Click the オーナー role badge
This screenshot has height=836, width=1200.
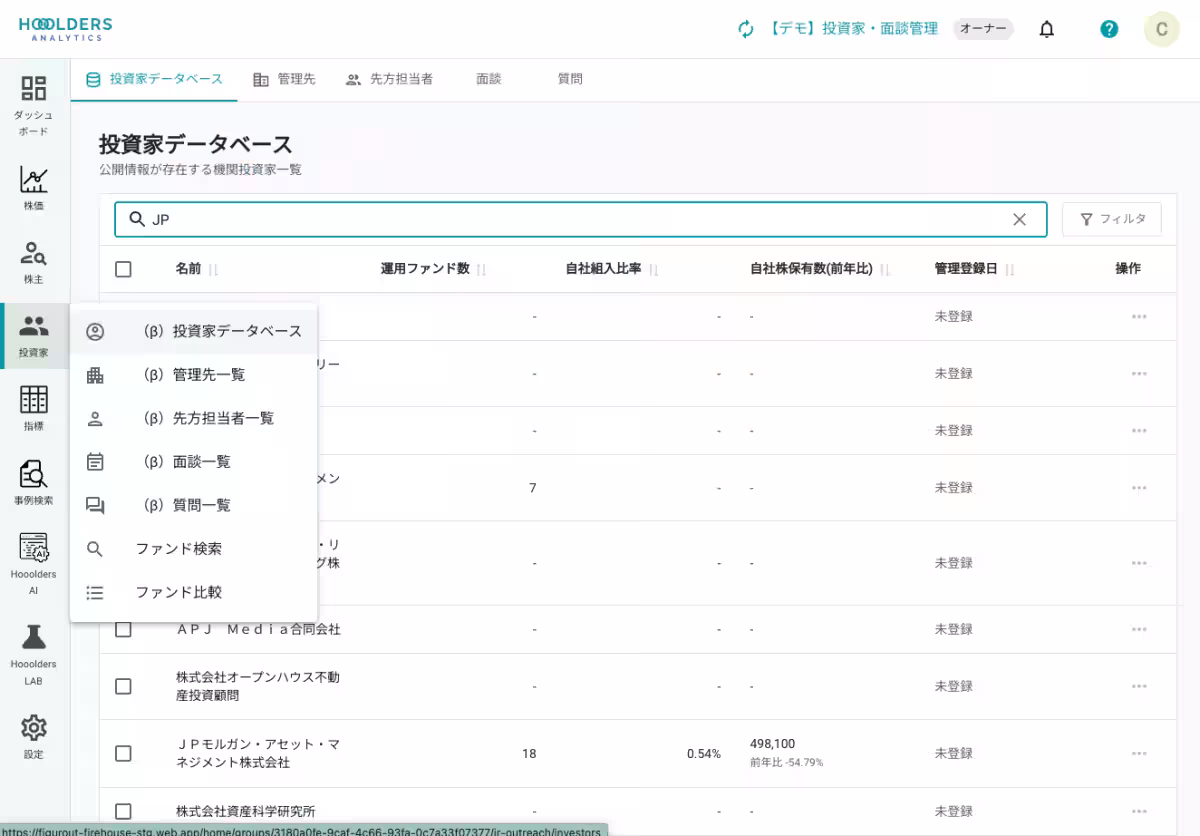point(983,29)
